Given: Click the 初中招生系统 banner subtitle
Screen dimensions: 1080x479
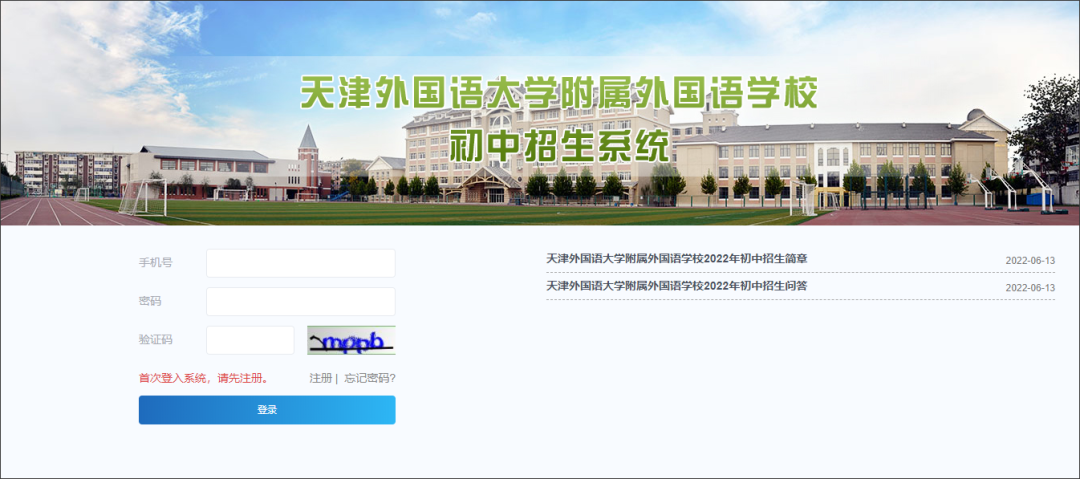Looking at the screenshot, I should tap(559, 145).
